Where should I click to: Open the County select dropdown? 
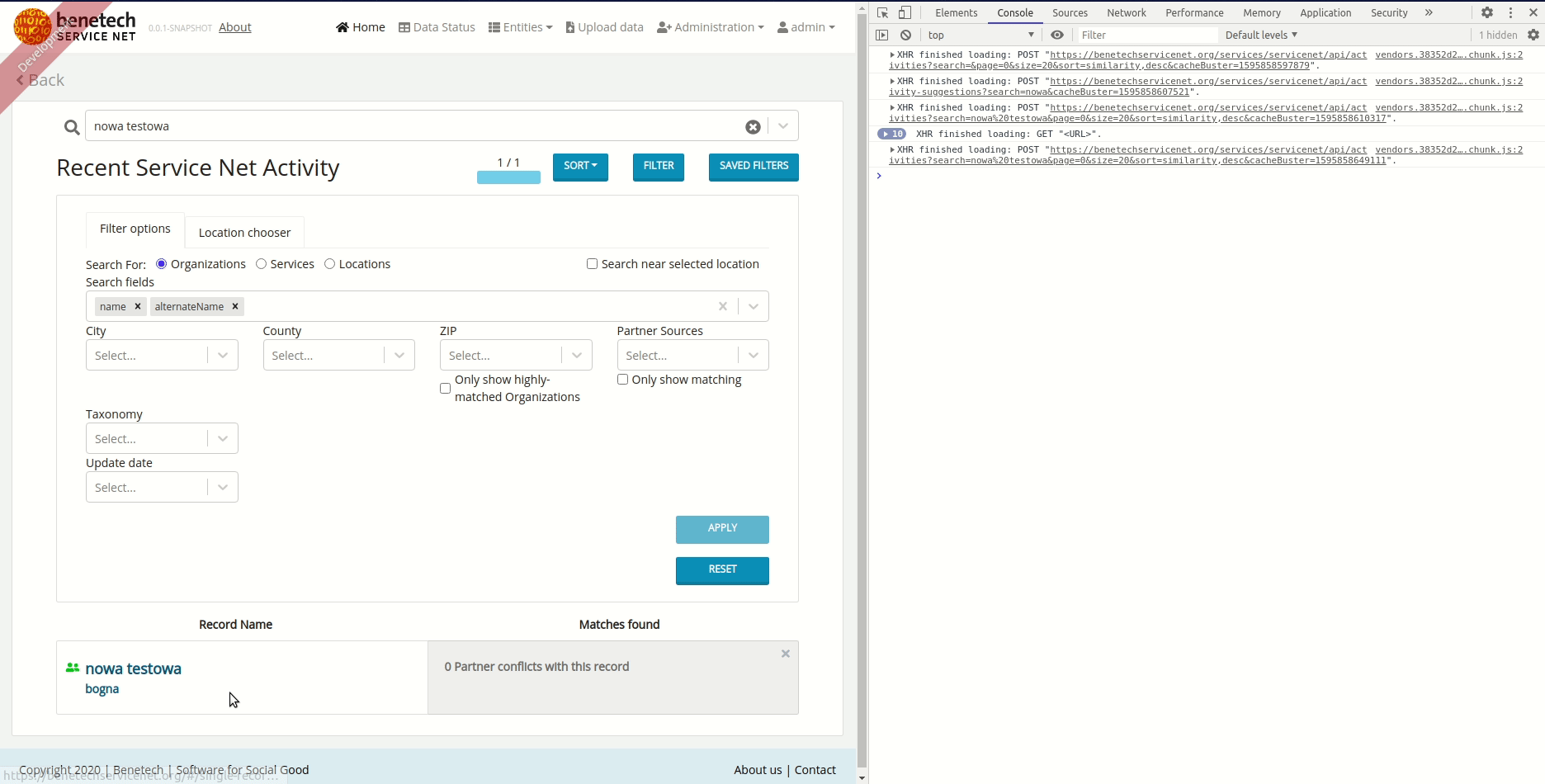coord(338,356)
